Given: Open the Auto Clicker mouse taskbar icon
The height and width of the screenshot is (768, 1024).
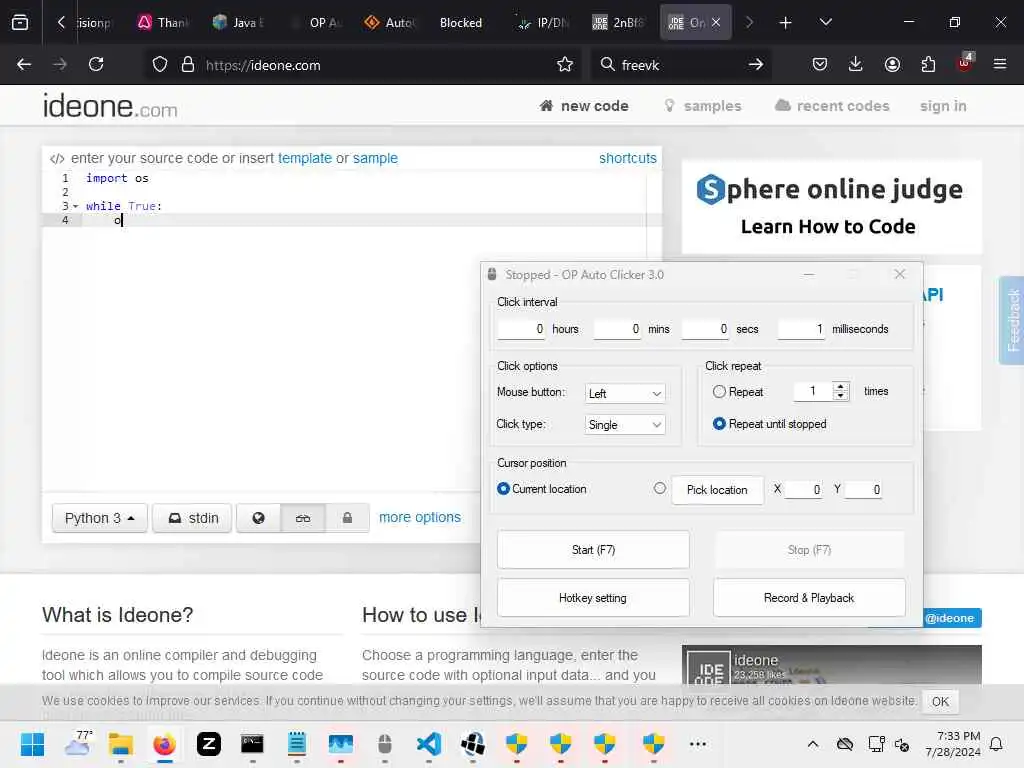Looking at the screenshot, I should (385, 744).
